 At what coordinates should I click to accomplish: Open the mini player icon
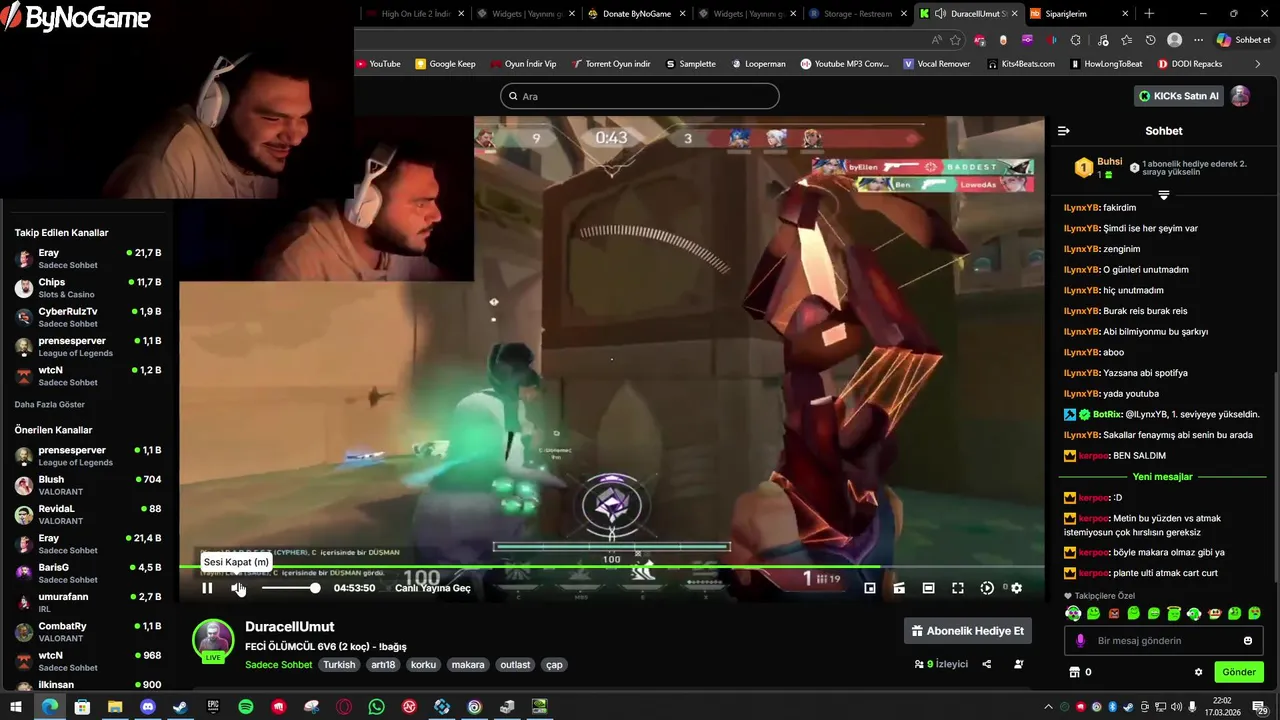[870, 588]
